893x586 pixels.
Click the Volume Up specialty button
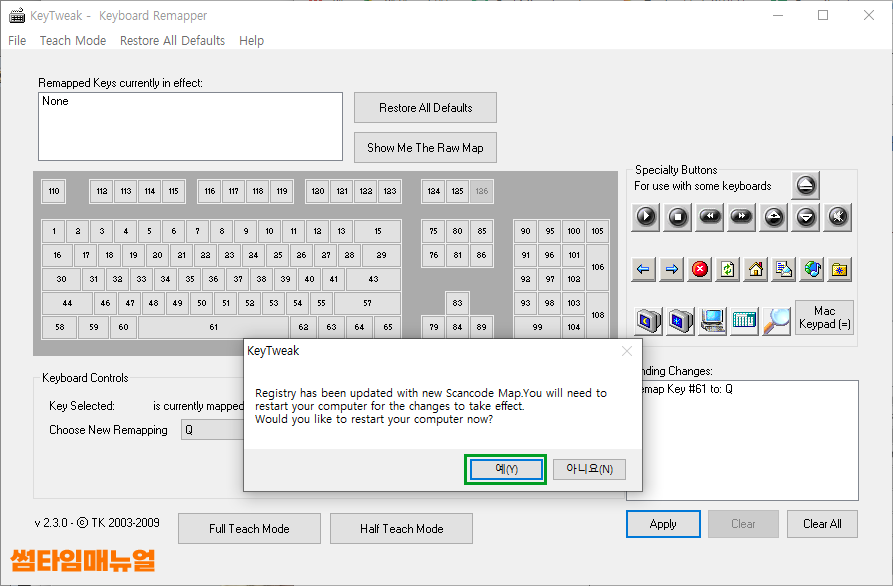tap(773, 217)
